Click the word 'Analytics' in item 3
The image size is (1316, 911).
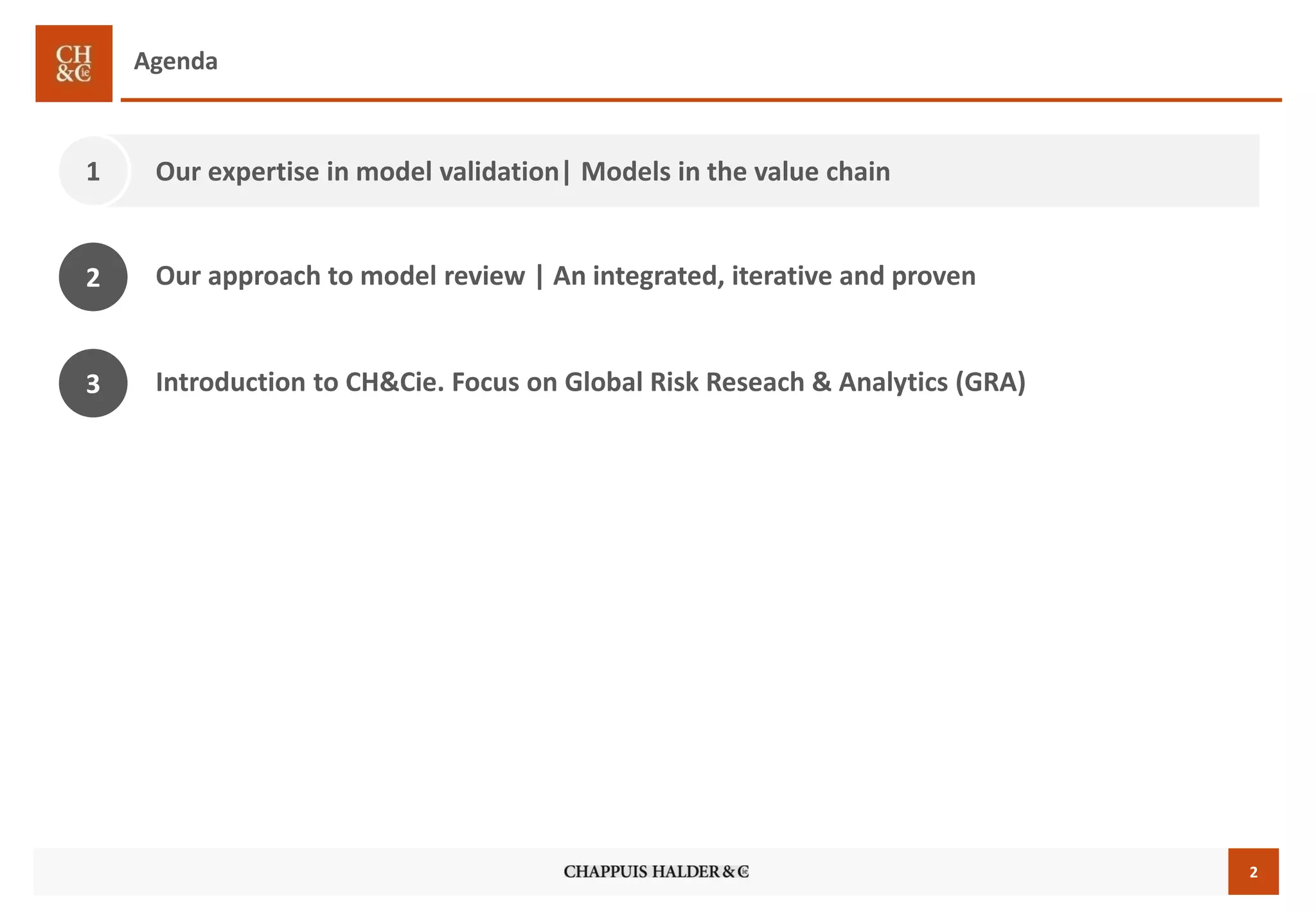[x=893, y=382]
